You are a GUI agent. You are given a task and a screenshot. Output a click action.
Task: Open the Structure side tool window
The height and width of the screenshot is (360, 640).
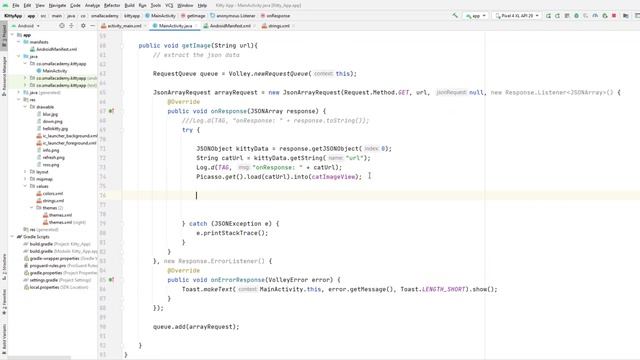click(4, 267)
